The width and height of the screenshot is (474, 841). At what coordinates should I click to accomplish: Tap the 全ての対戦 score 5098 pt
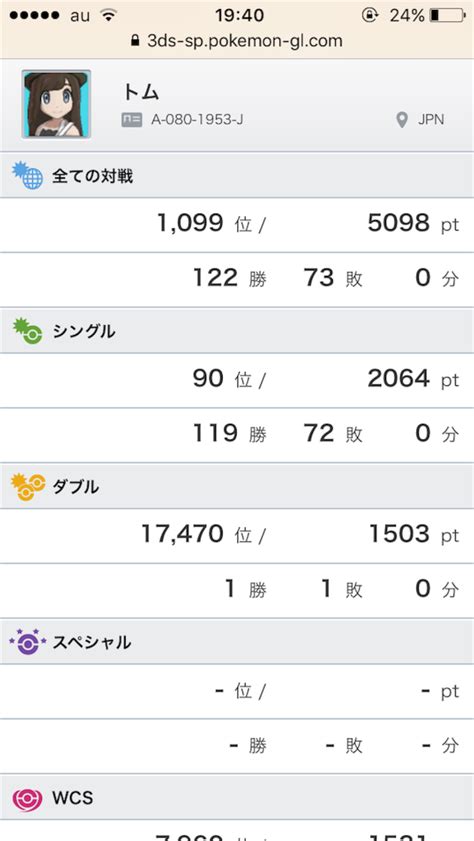413,223
